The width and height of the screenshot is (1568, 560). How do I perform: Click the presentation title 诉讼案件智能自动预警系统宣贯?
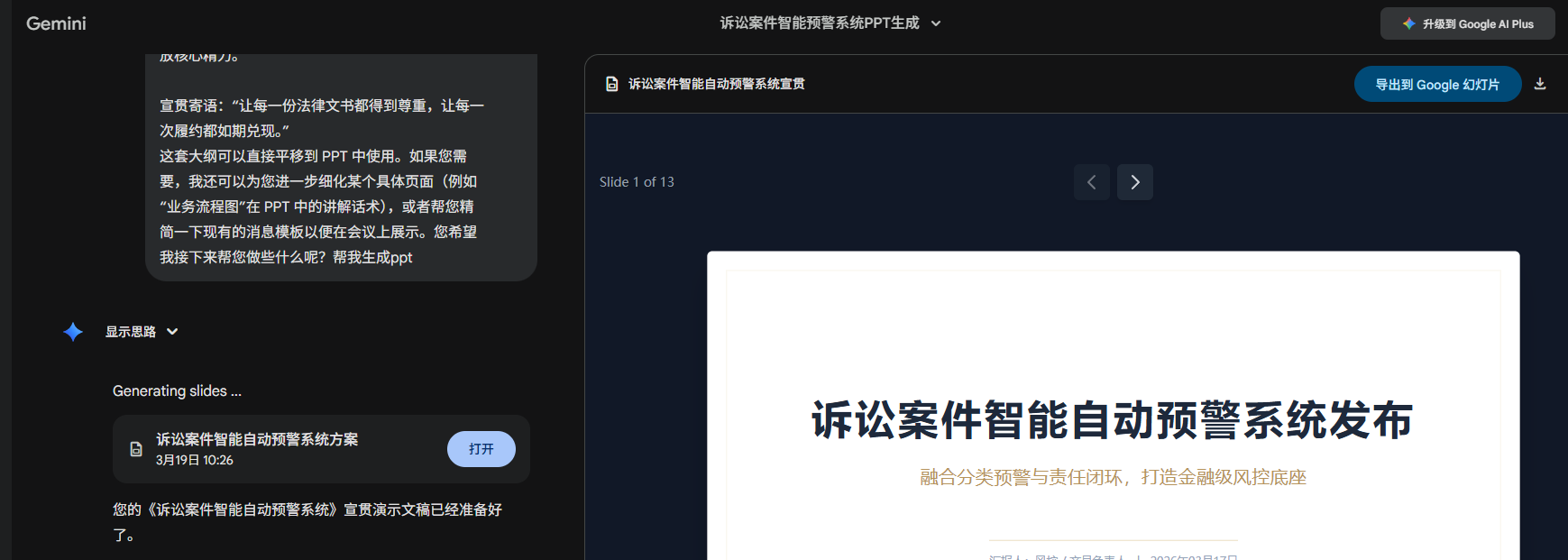717,84
